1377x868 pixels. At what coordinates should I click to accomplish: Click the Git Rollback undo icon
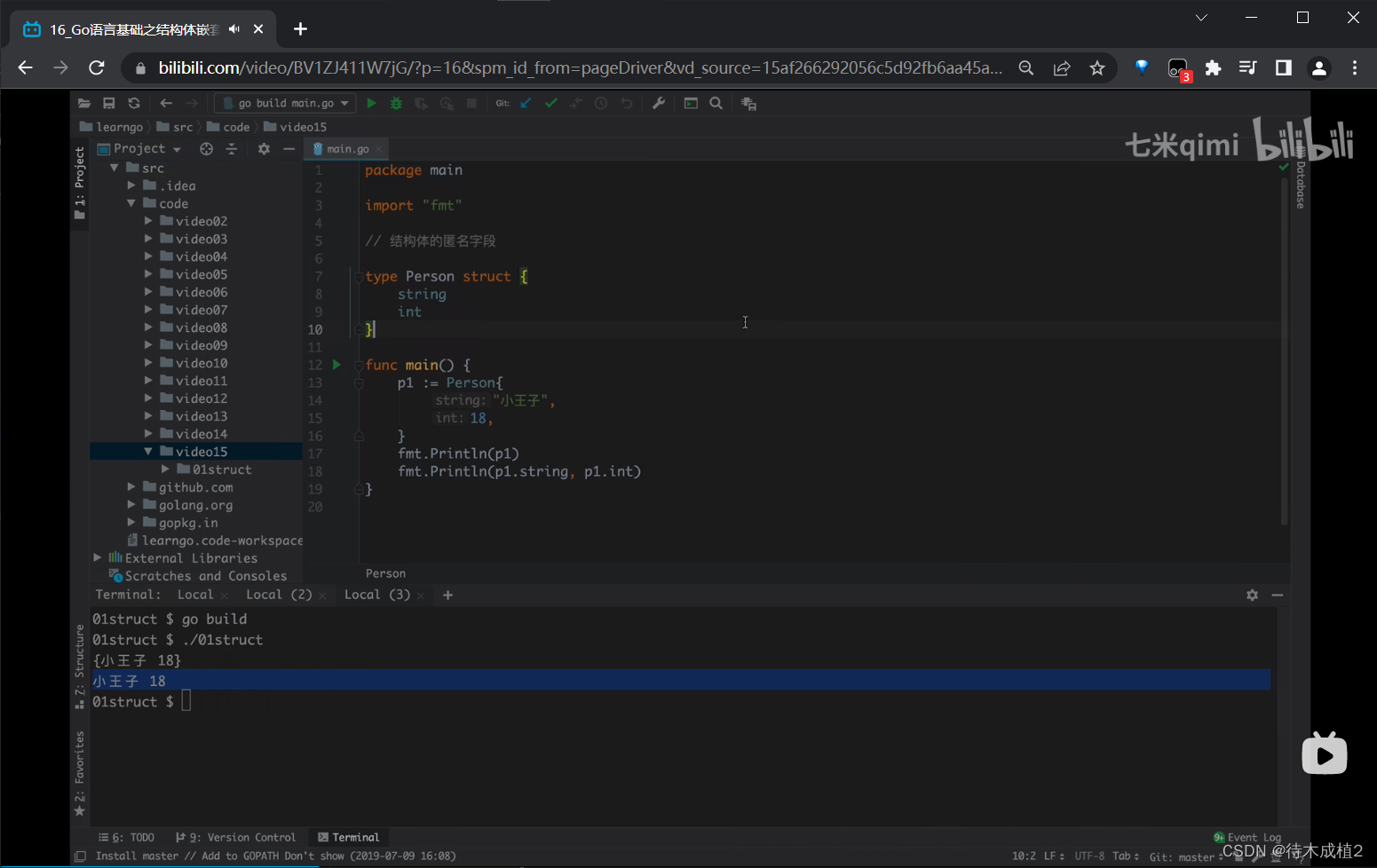627,104
